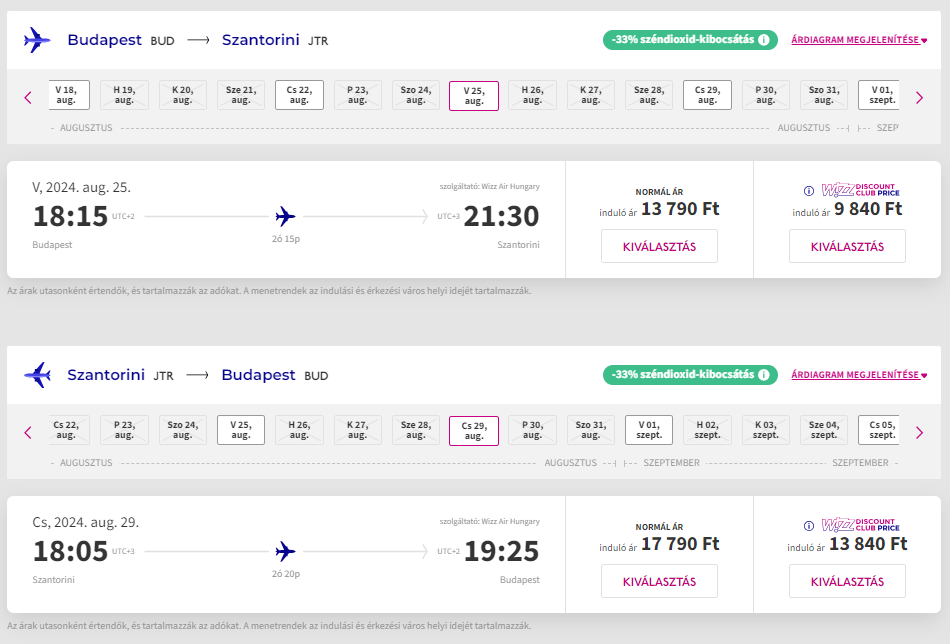Choose return Discount Club price 13 840 Ft
The height and width of the screenshot is (644, 950).
click(x=847, y=581)
